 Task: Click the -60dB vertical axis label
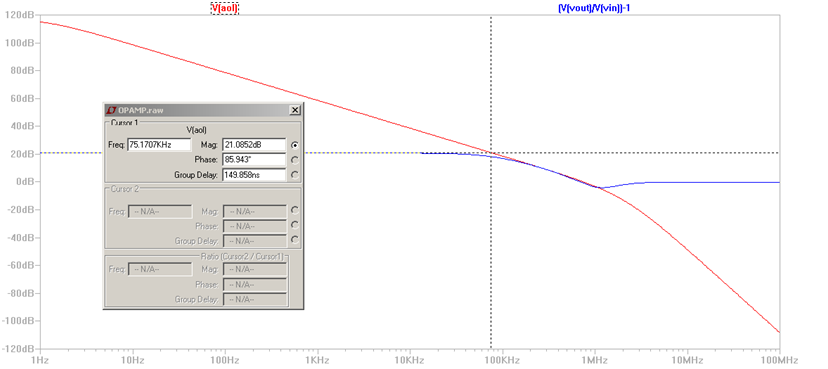tap(20, 265)
